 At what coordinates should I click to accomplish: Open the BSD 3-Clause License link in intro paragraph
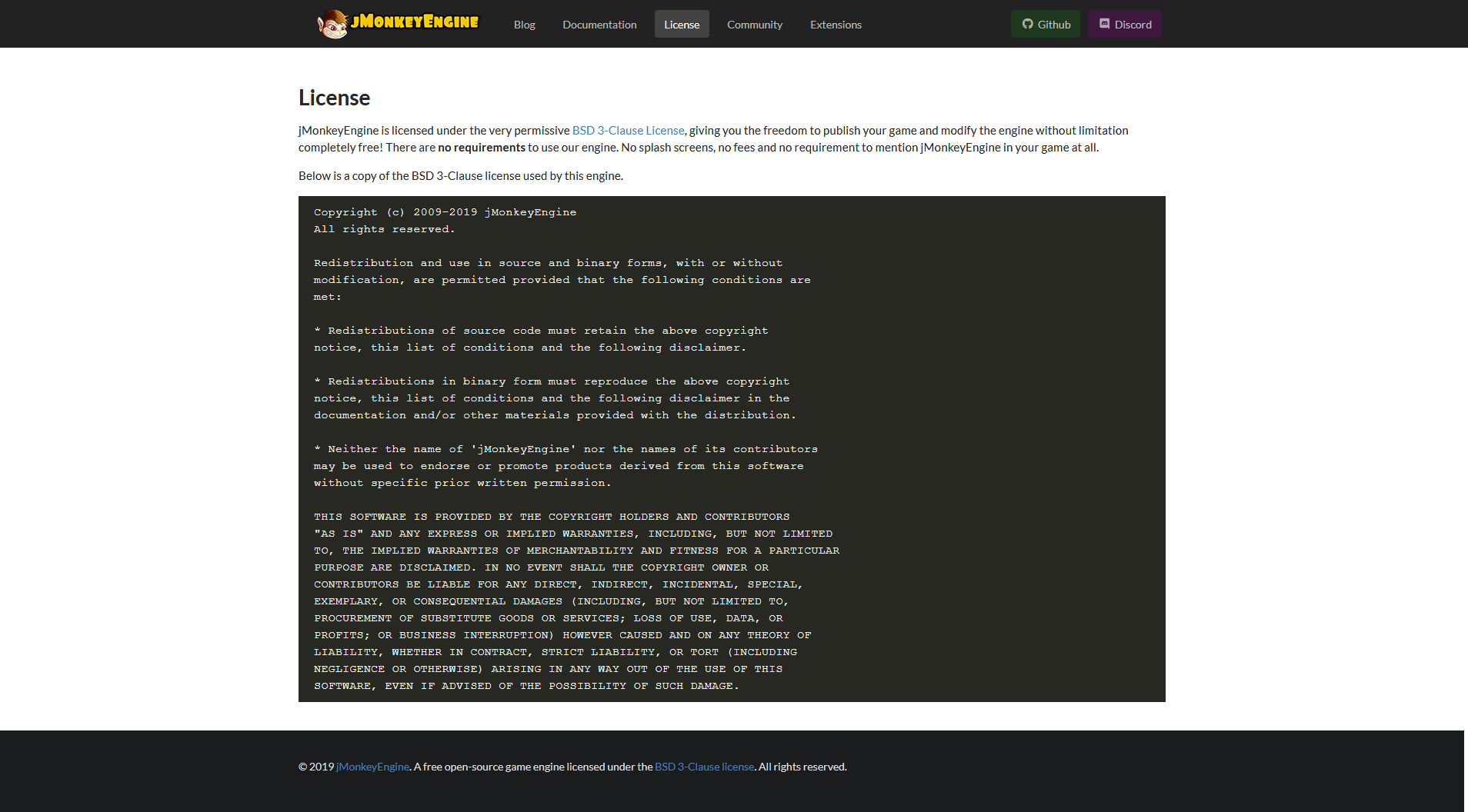628,131
